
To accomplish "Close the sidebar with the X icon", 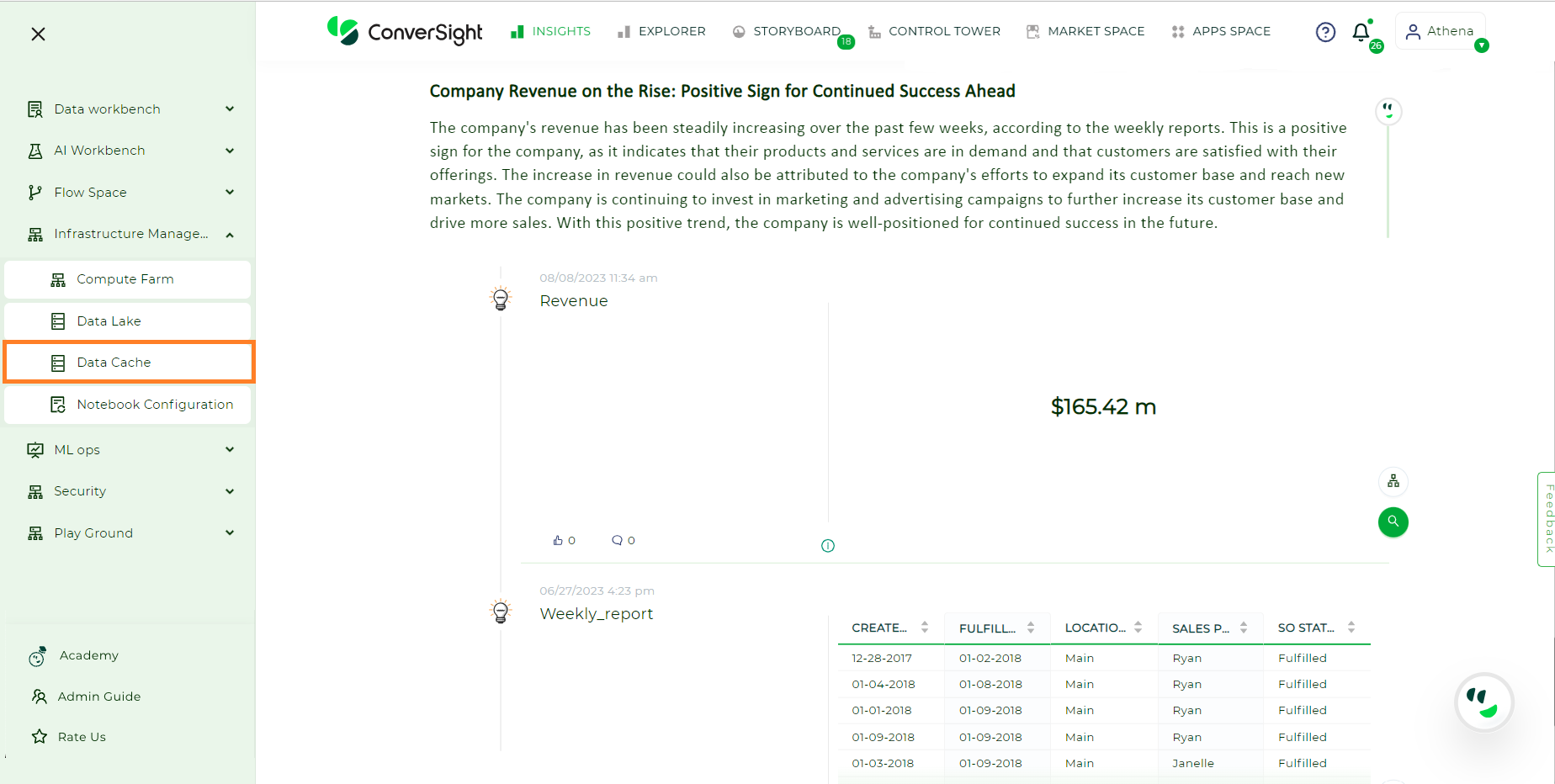I will coord(38,34).
